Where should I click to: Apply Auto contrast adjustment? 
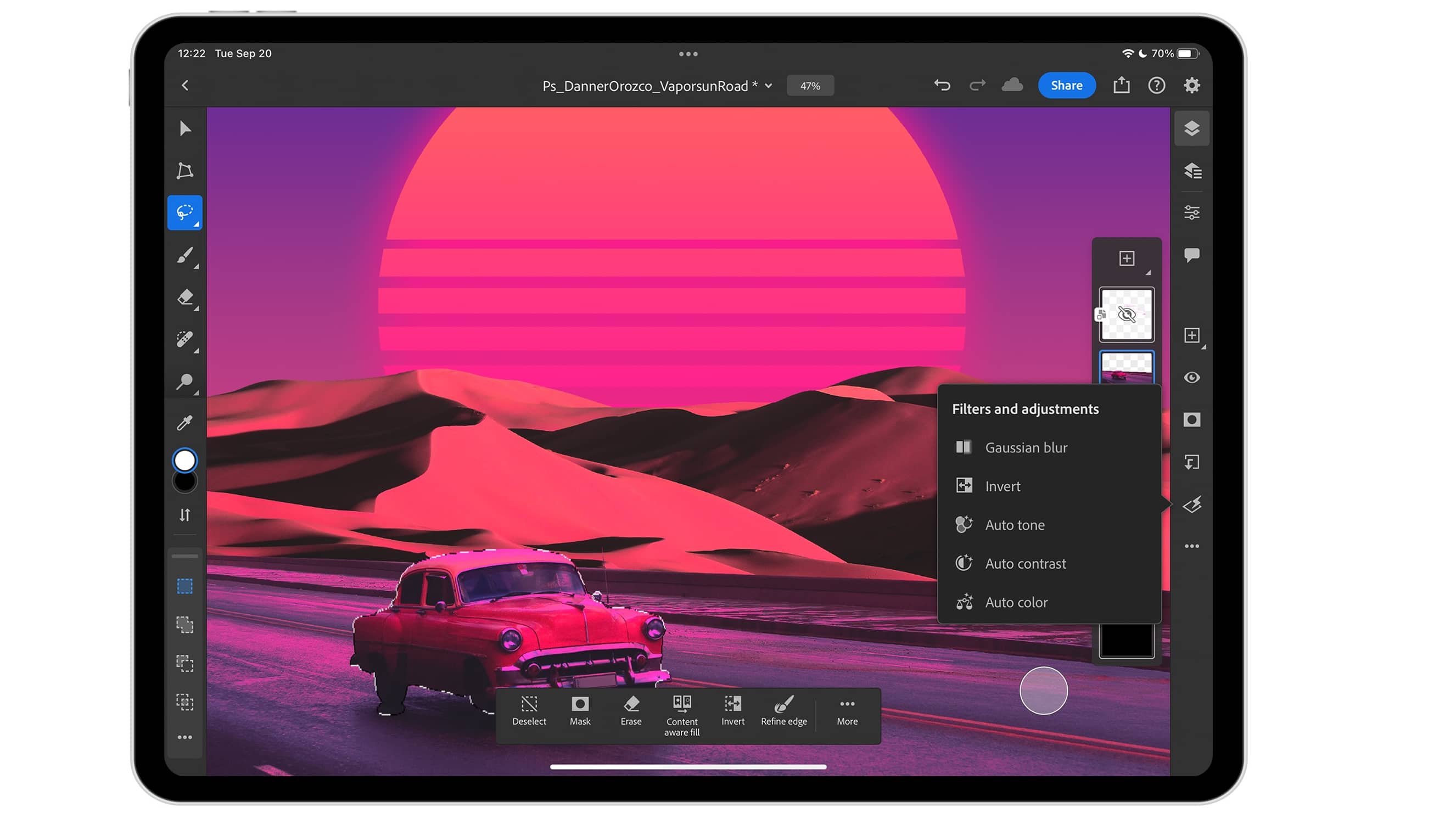pyautogui.click(x=1049, y=564)
